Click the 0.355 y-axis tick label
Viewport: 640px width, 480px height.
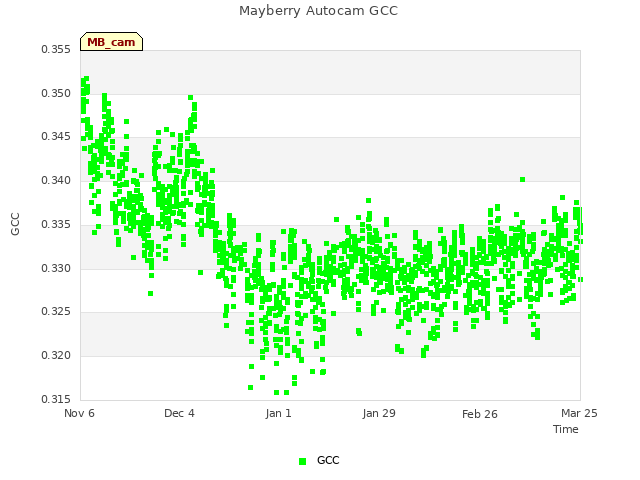pos(56,49)
